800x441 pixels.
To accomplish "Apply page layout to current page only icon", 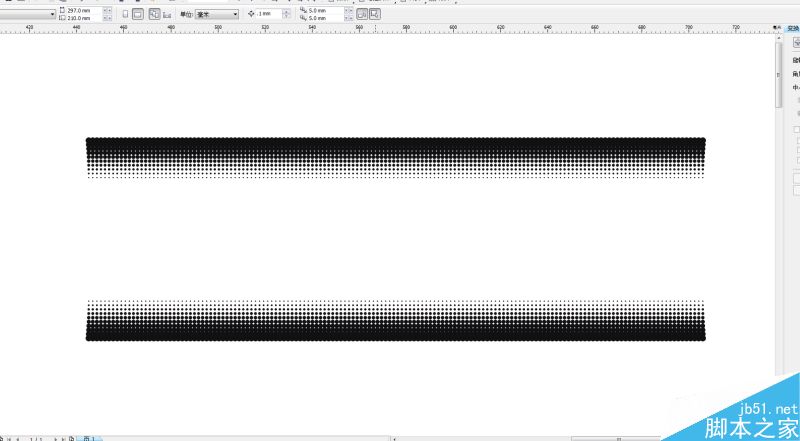I will tap(167, 15).
